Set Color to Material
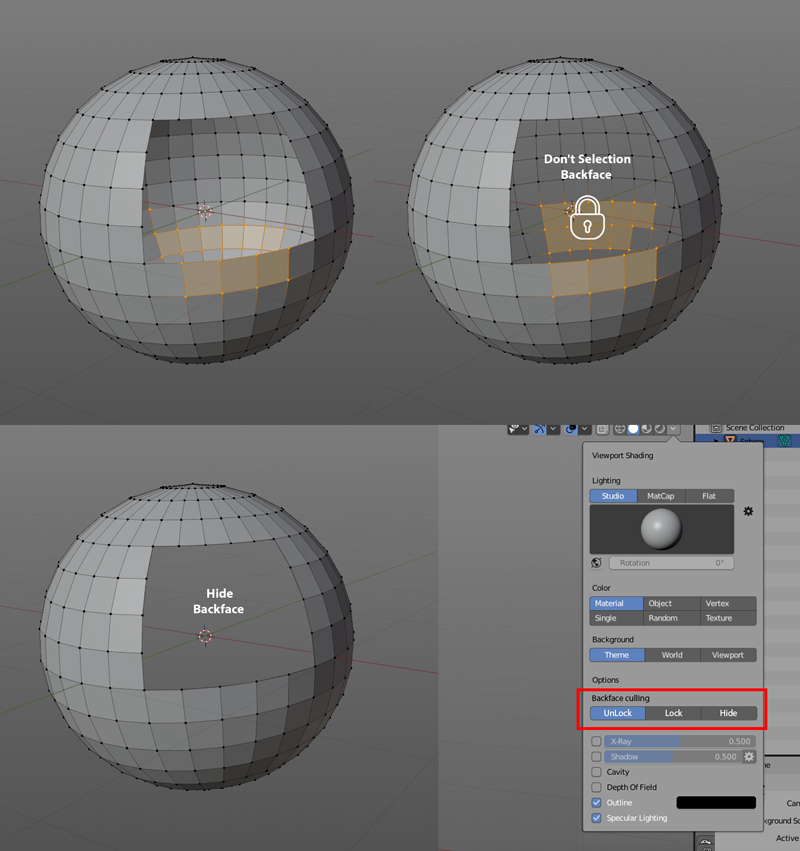 point(617,604)
